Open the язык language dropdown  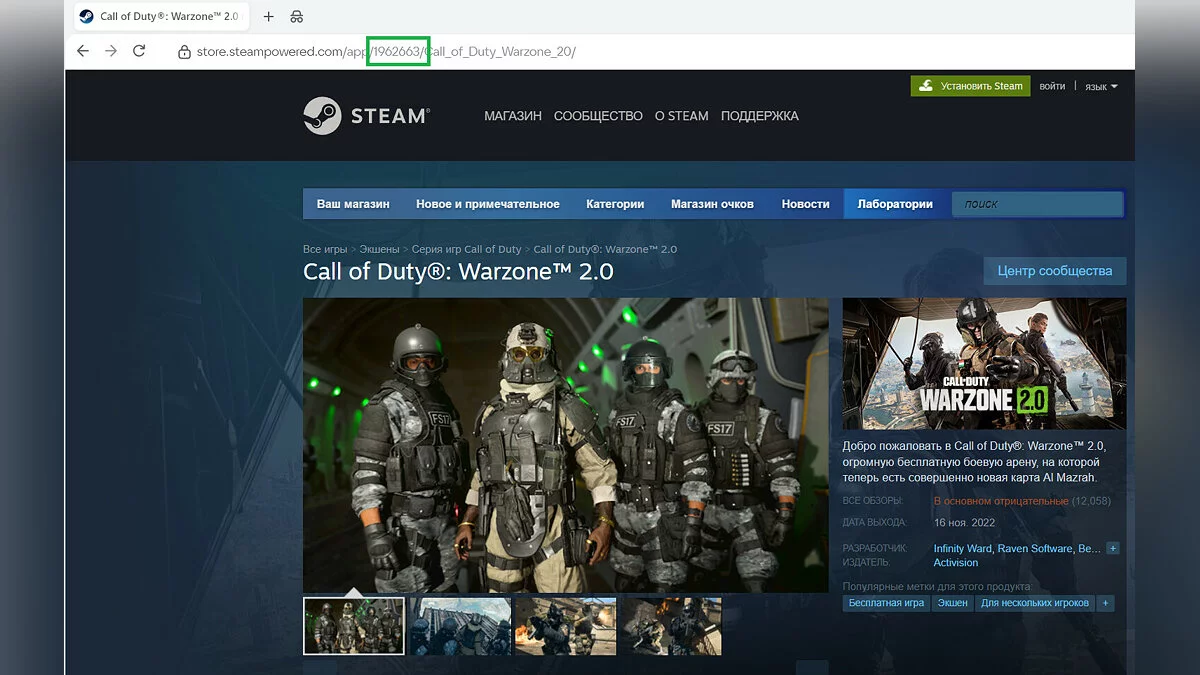click(x=1101, y=87)
